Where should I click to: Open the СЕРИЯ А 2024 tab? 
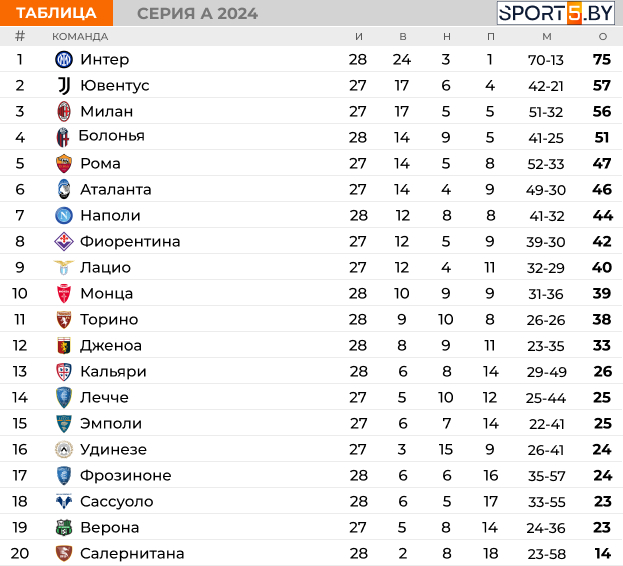pyautogui.click(x=197, y=14)
